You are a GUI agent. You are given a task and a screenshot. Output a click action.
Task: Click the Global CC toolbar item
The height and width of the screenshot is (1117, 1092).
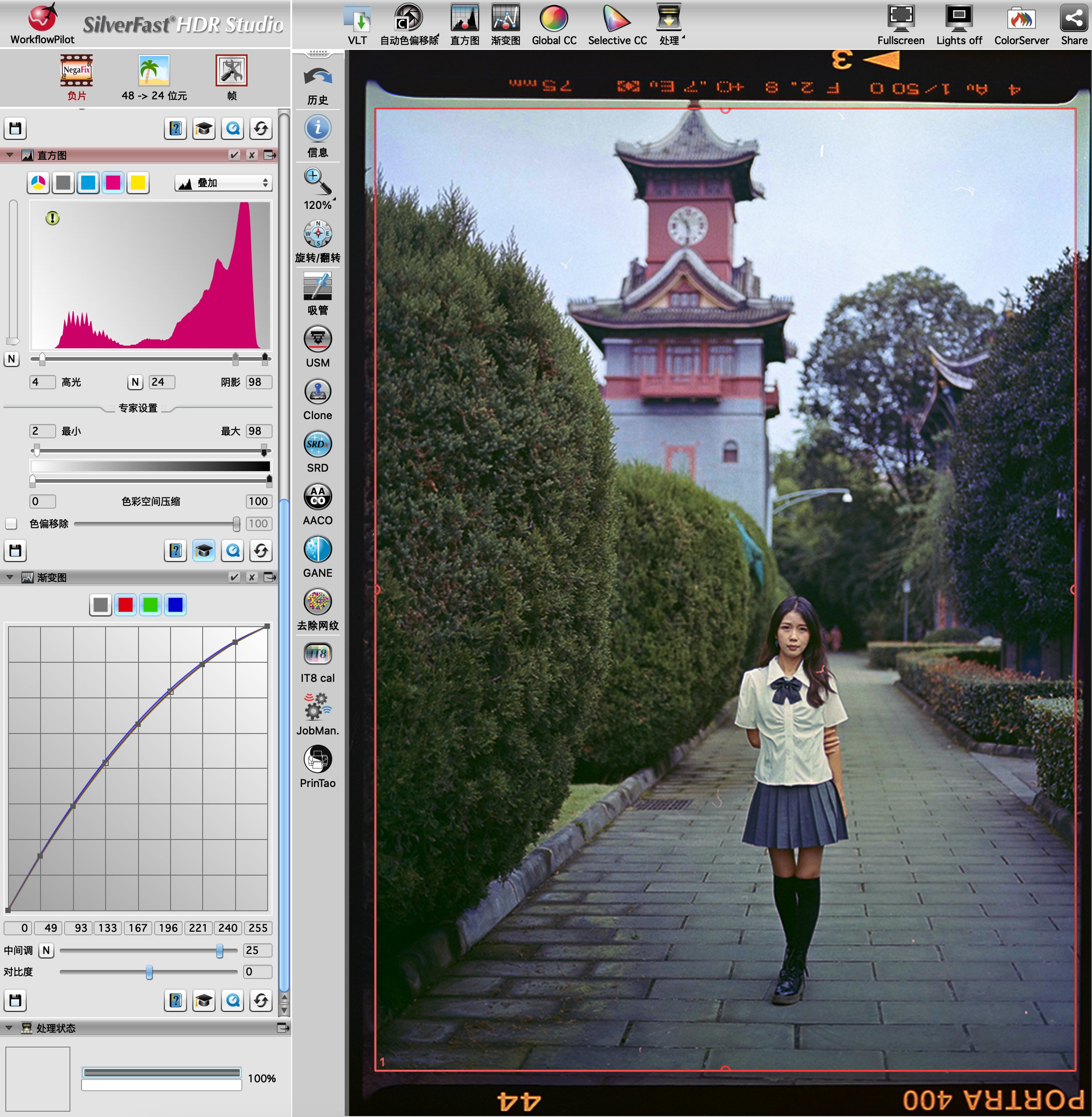point(554,20)
